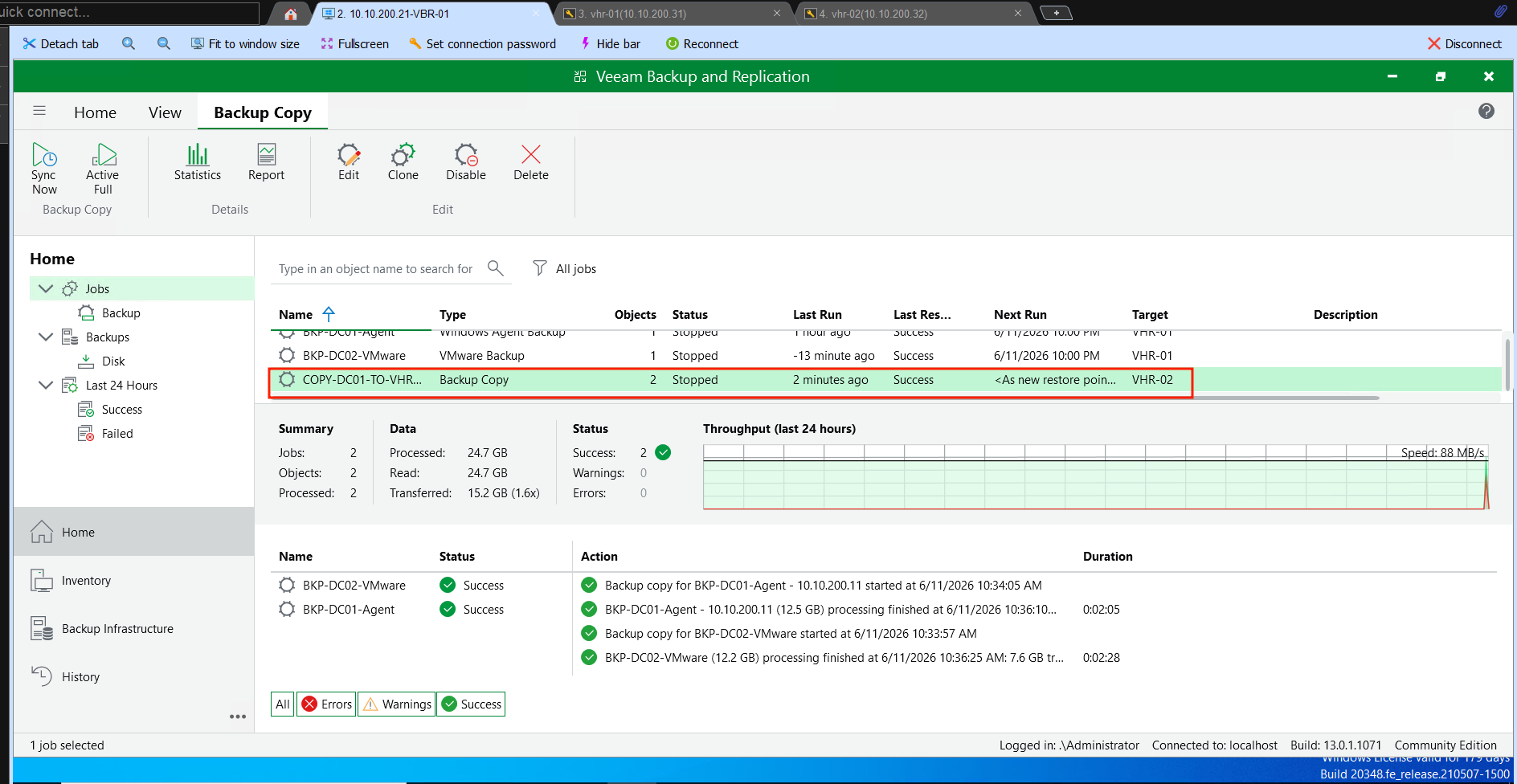Zoom out the remote session
This screenshot has height=784, width=1517.
pos(164,43)
